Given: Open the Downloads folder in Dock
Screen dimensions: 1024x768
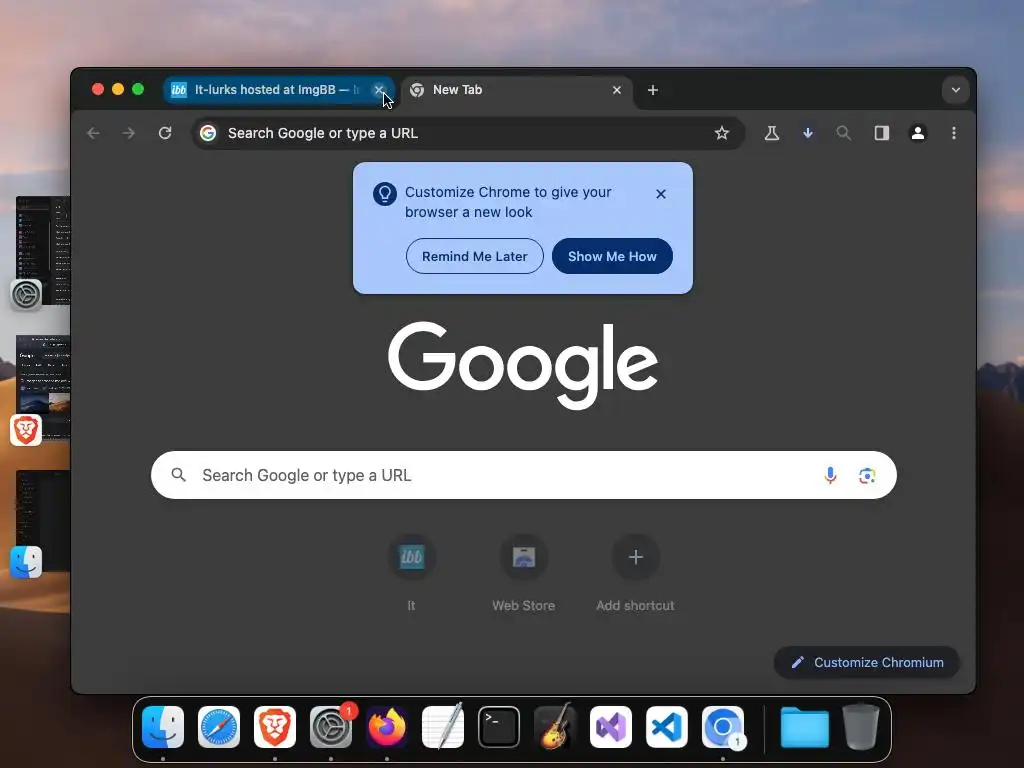Looking at the screenshot, I should click(x=805, y=727).
